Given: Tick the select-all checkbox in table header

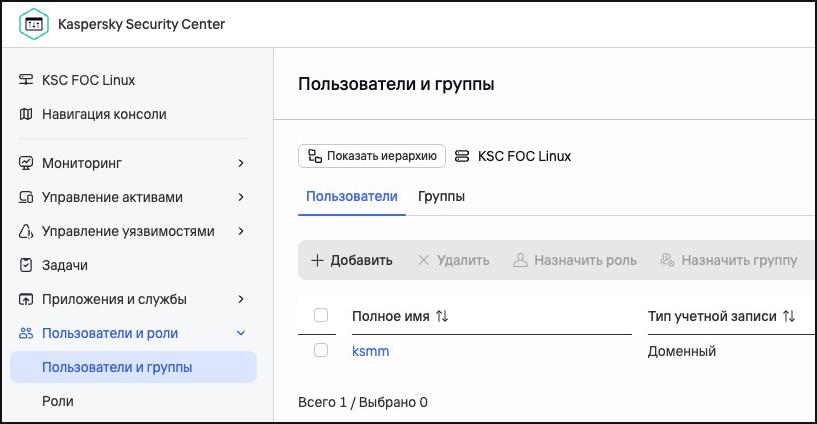Looking at the screenshot, I should (x=321, y=315).
